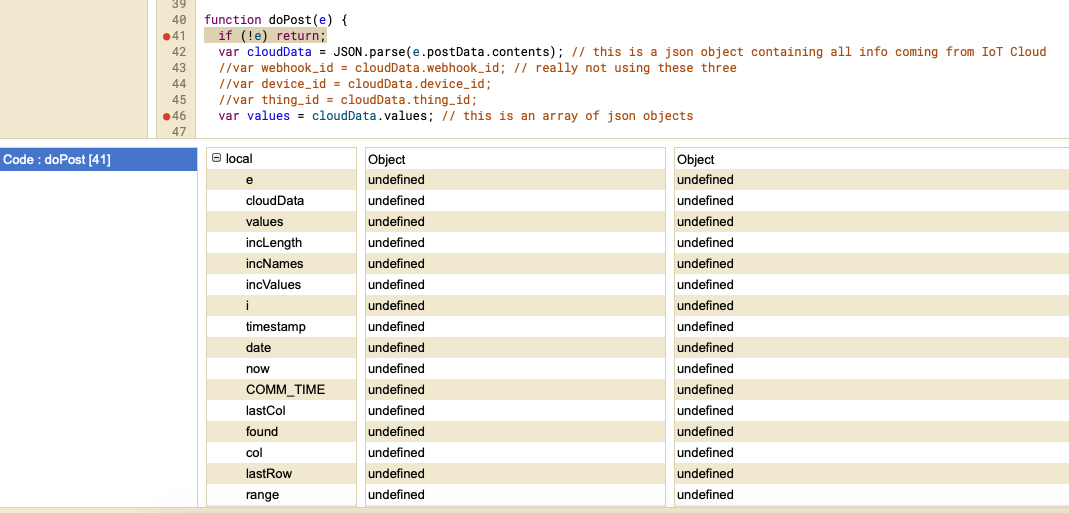This screenshot has width=1069, height=513.
Task: Remove the breakpoint on line 46
Action: [x=167, y=116]
